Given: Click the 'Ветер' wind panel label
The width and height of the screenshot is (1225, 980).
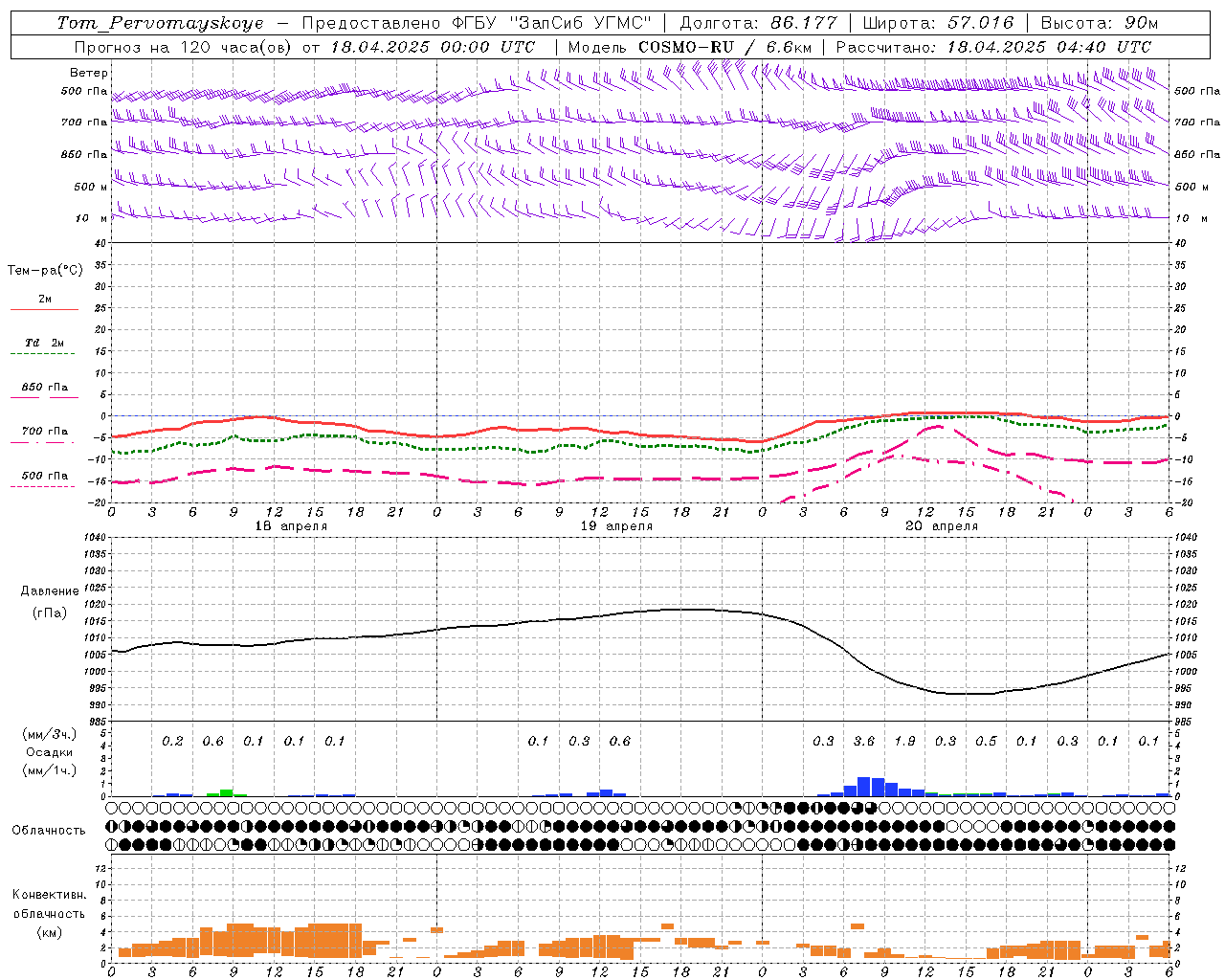Looking at the screenshot, I should click(89, 73).
